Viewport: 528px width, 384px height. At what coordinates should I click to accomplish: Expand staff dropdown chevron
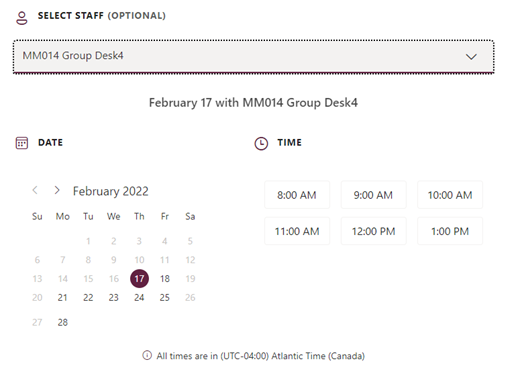471,57
